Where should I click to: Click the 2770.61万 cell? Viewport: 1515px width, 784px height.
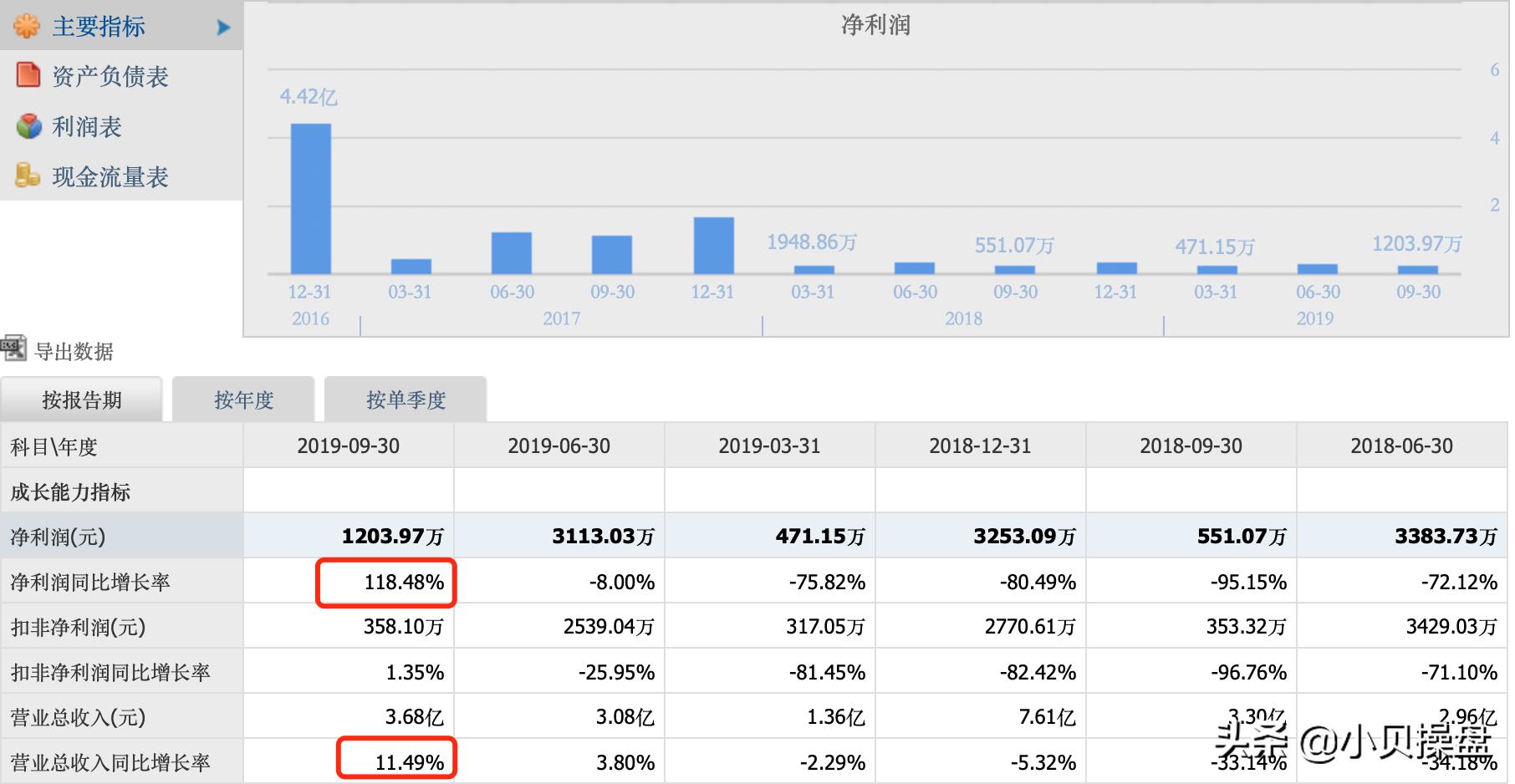pyautogui.click(x=981, y=627)
